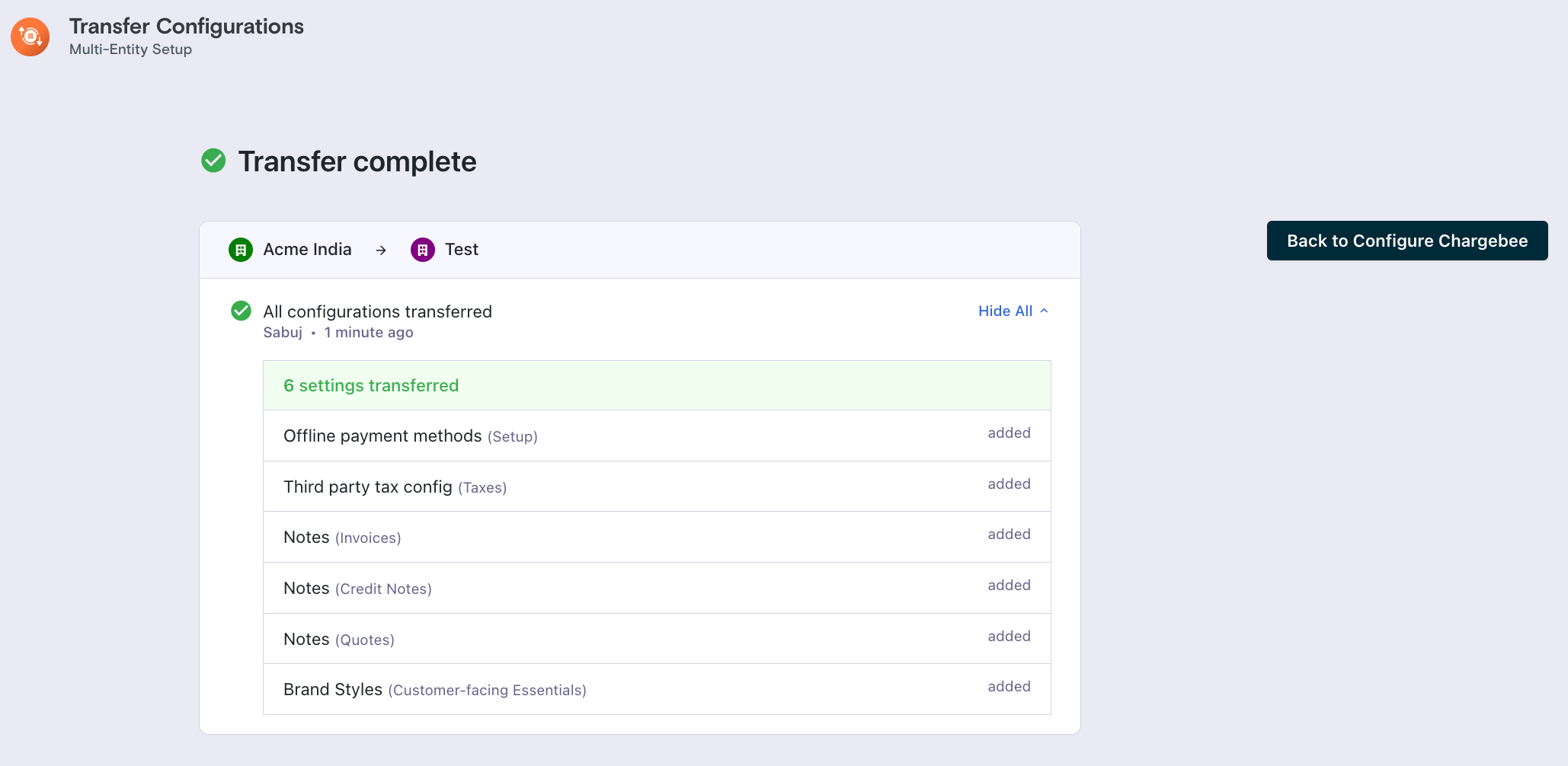The height and width of the screenshot is (766, 1568).
Task: Click the arrow between Acme India and Test
Action: [x=381, y=250]
